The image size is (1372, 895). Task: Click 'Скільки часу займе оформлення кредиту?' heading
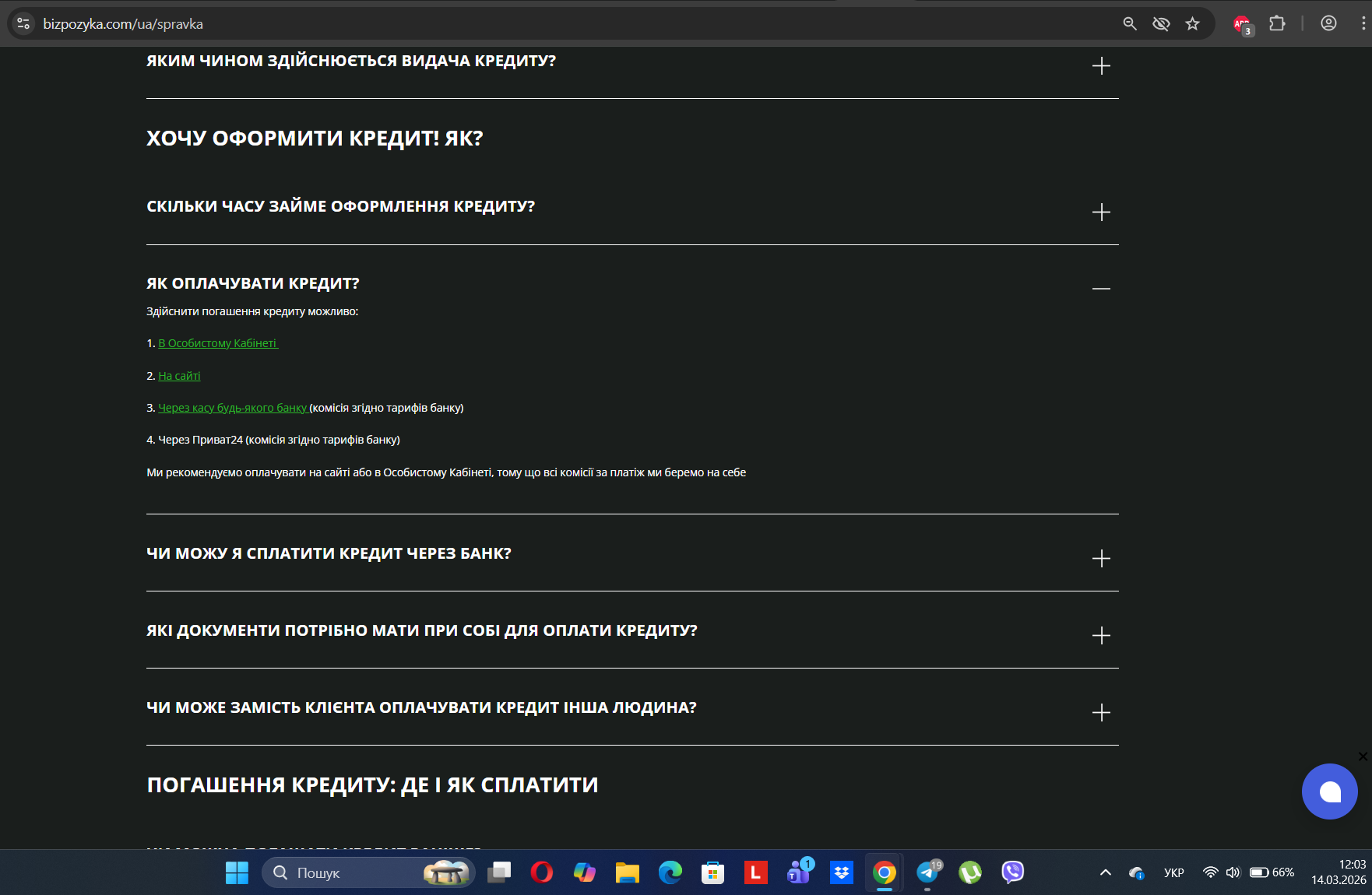pyautogui.click(x=341, y=206)
